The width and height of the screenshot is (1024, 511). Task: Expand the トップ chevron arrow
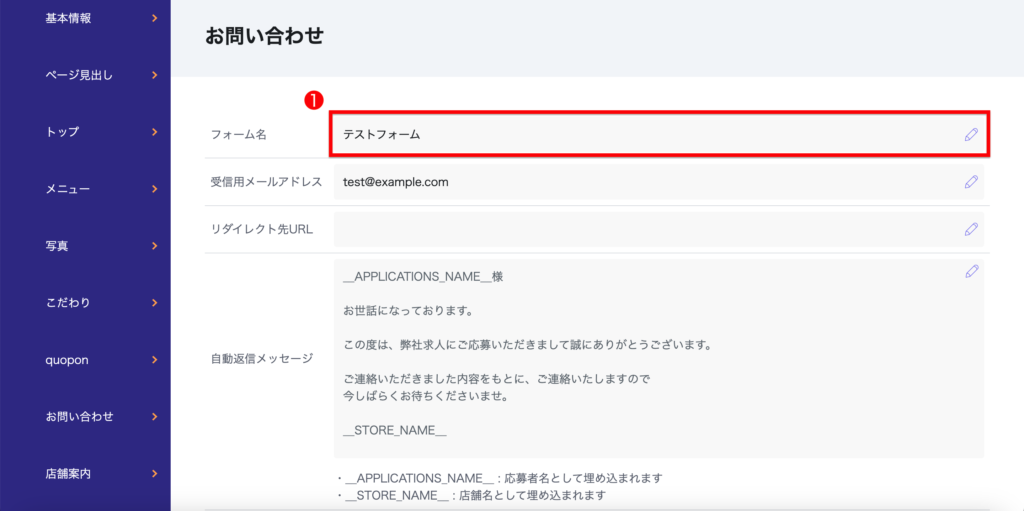(x=154, y=132)
